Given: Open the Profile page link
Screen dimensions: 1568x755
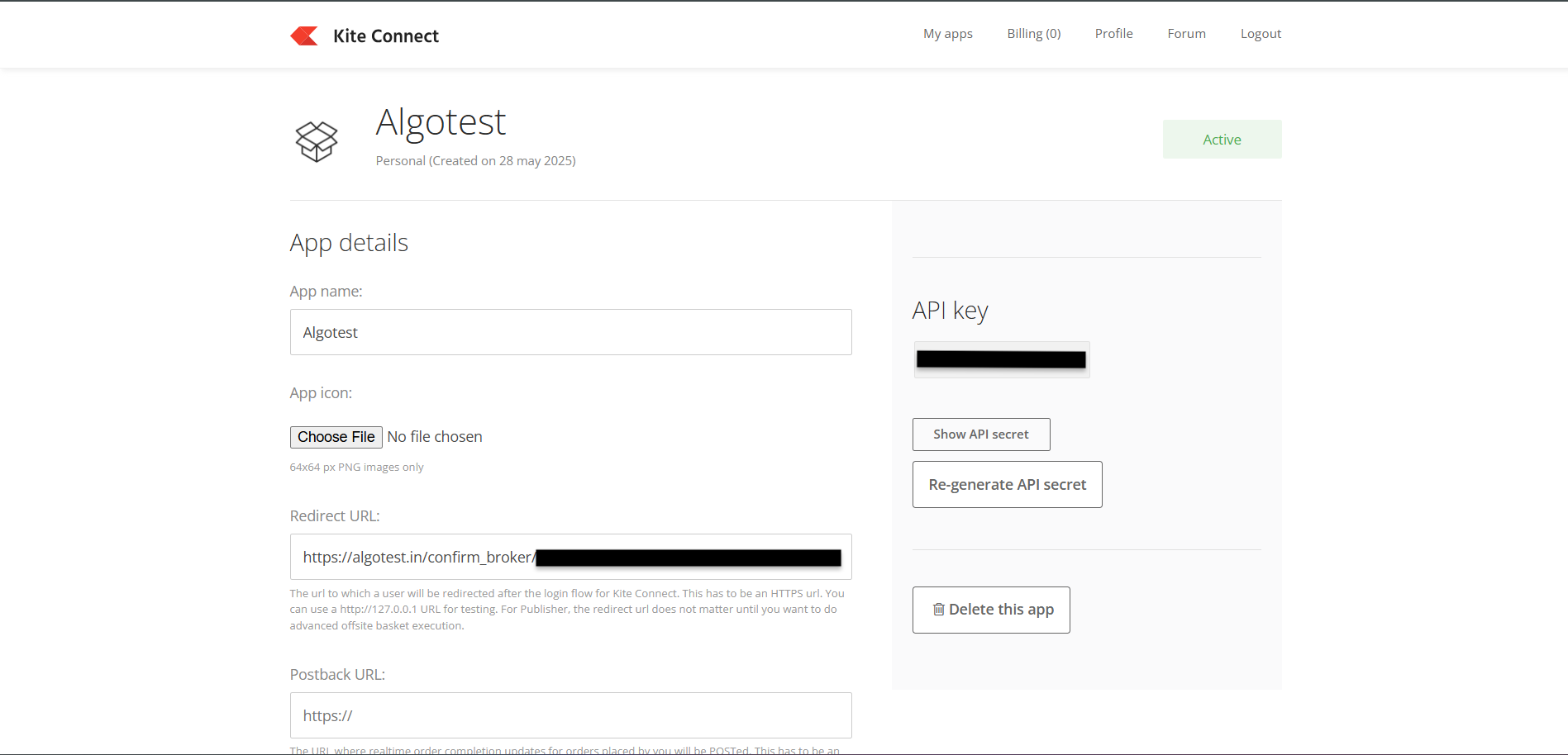Looking at the screenshot, I should (x=1113, y=34).
